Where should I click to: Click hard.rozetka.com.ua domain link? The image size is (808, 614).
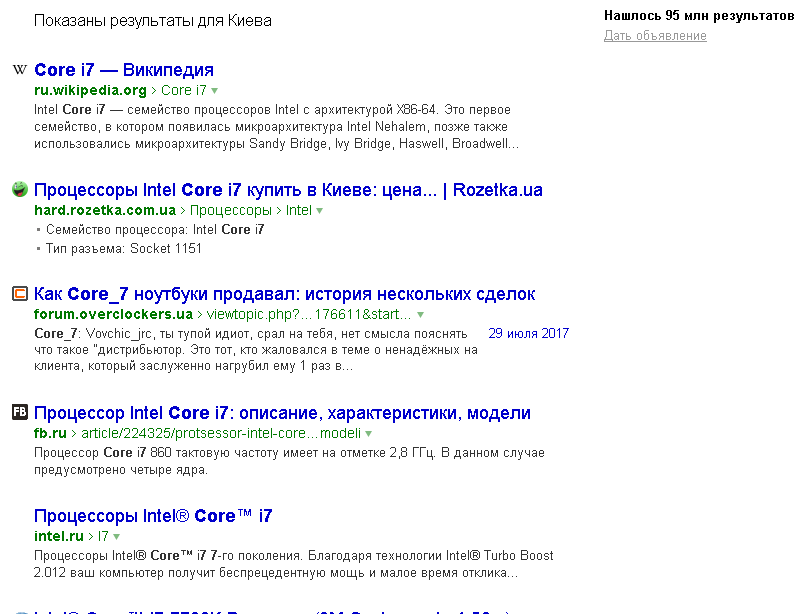click(105, 210)
